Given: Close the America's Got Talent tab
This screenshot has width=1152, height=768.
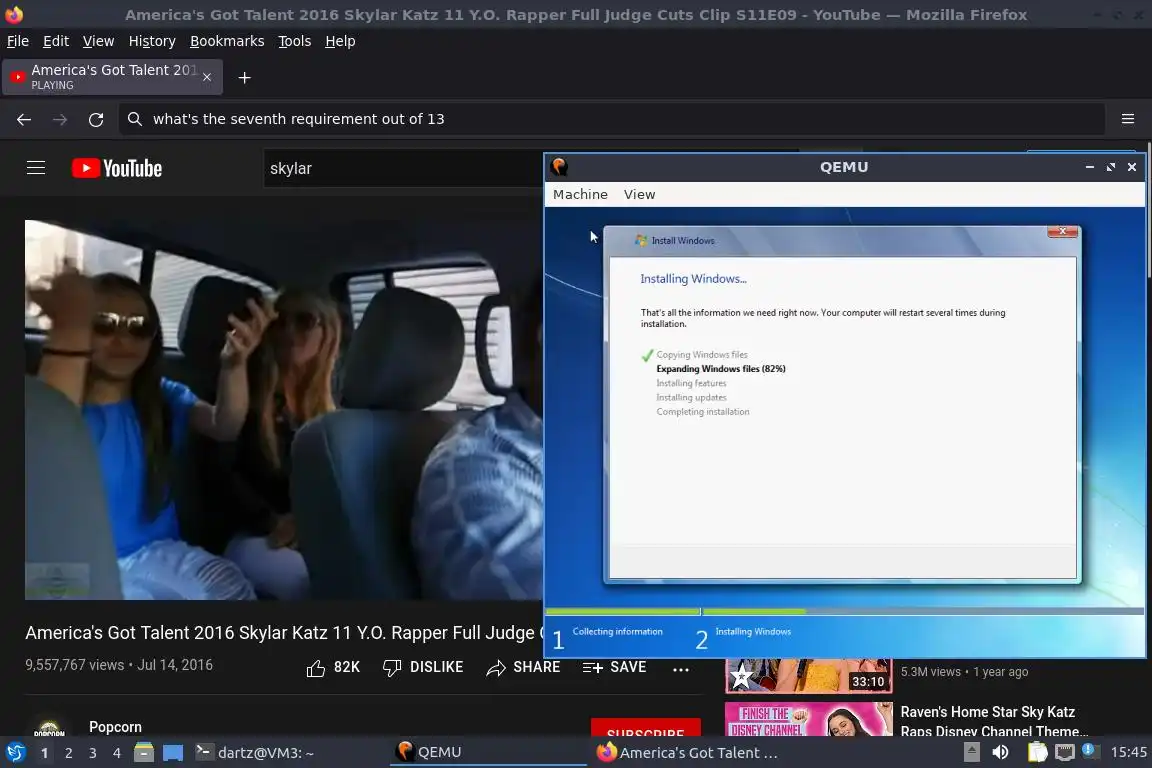Looking at the screenshot, I should (207, 77).
